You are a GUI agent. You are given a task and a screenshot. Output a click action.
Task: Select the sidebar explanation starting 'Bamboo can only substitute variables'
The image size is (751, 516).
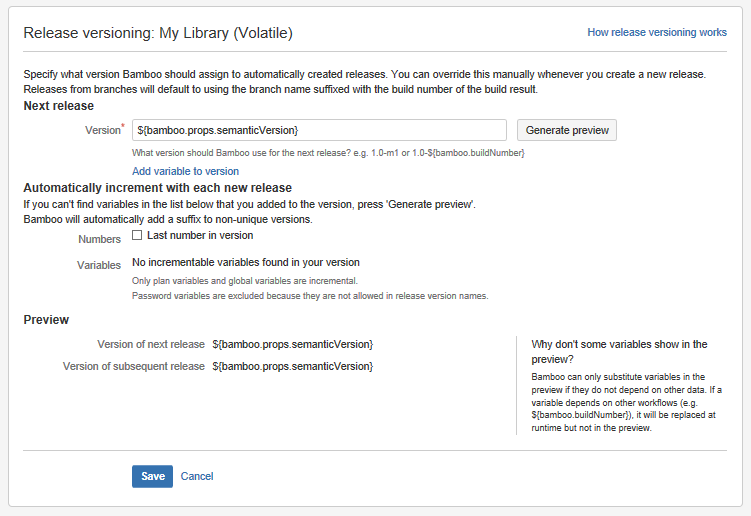pyautogui.click(x=626, y=402)
